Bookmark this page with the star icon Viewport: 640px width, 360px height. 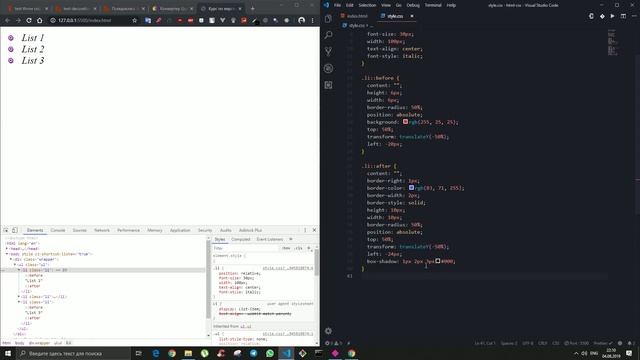pyautogui.click(x=135, y=20)
